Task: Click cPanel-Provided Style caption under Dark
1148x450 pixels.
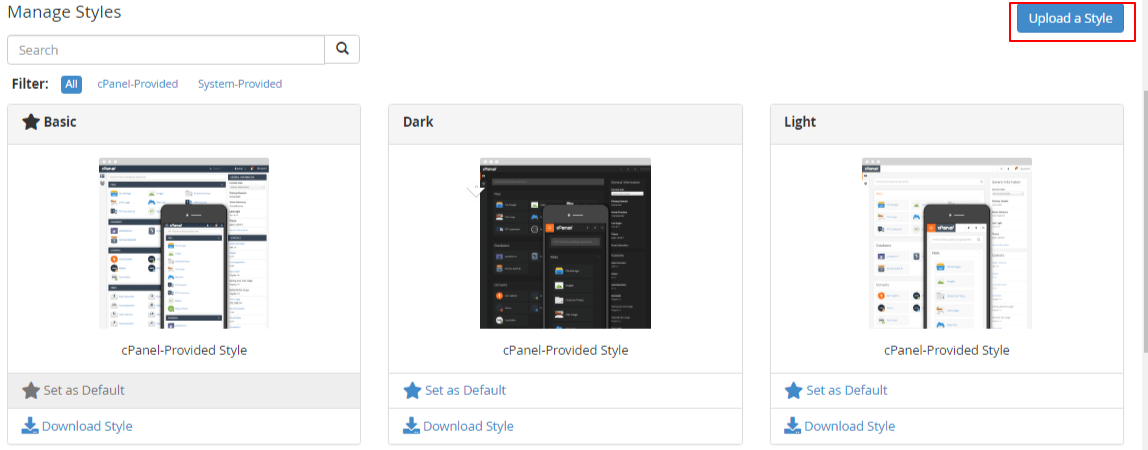Action: click(x=565, y=350)
